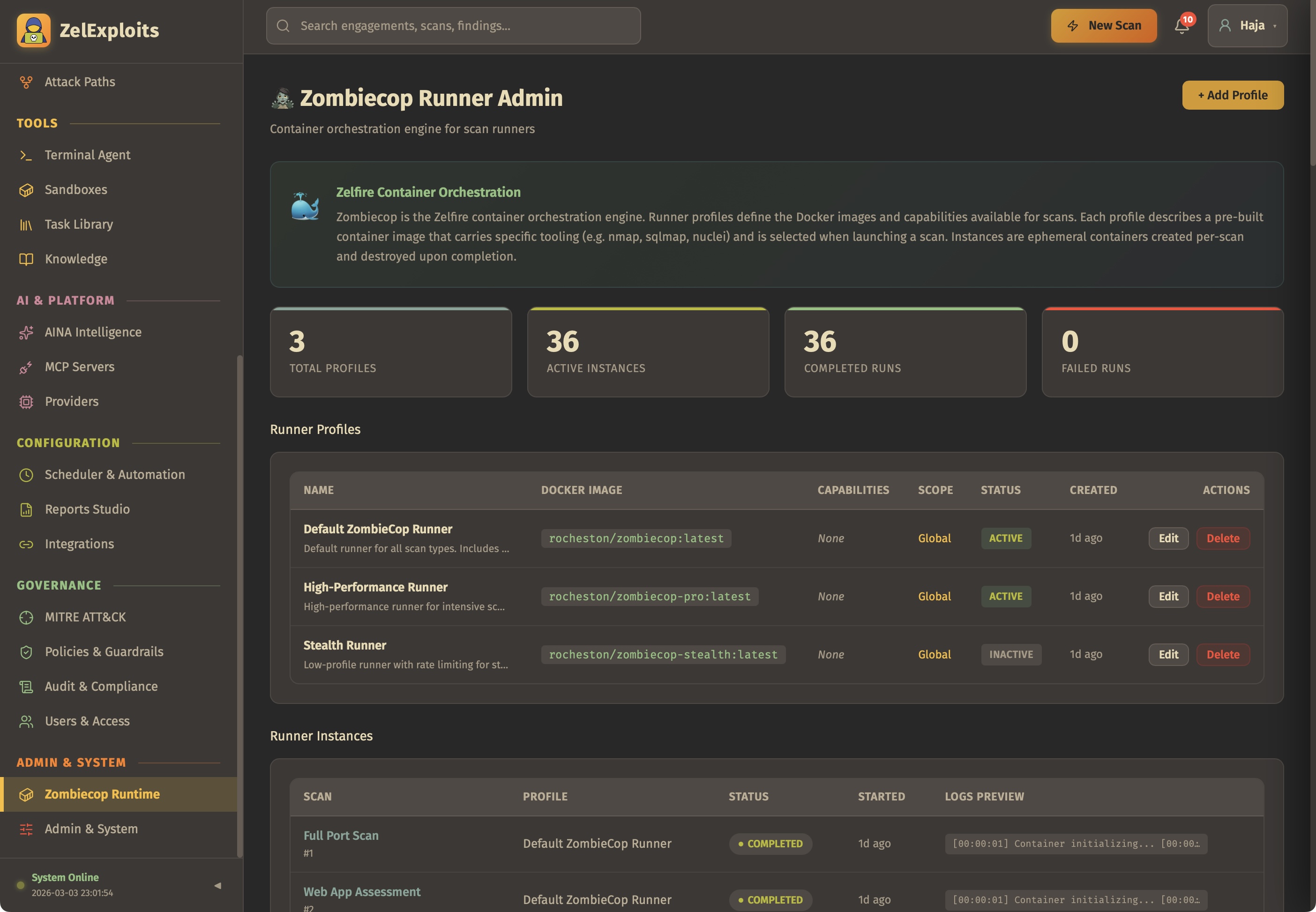The width and height of the screenshot is (1316, 912).
Task: Open the Scheduler & Automation page
Action: [114, 474]
